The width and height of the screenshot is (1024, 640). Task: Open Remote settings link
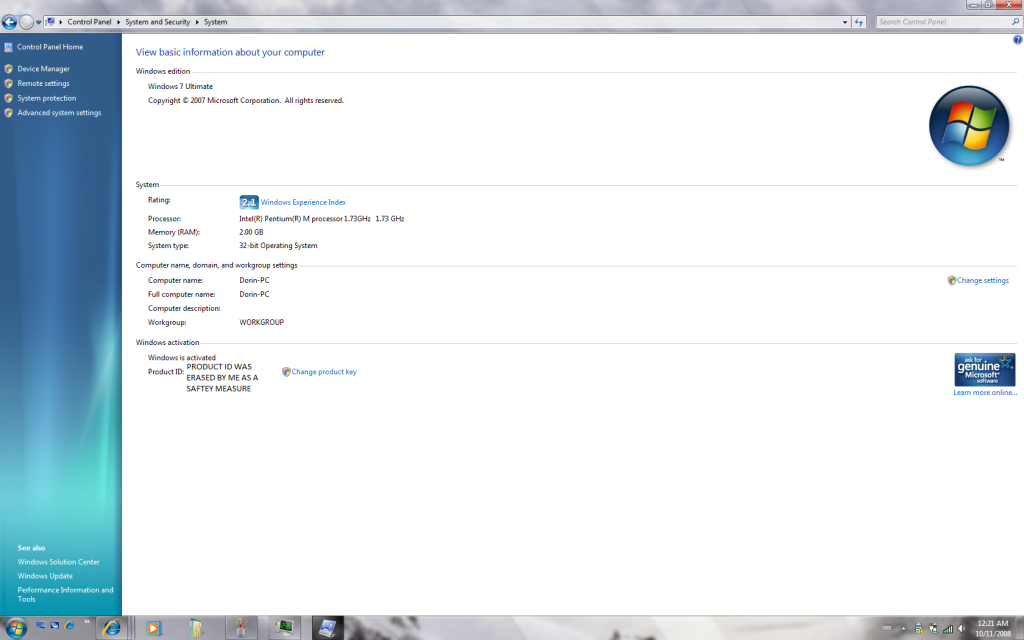click(43, 84)
